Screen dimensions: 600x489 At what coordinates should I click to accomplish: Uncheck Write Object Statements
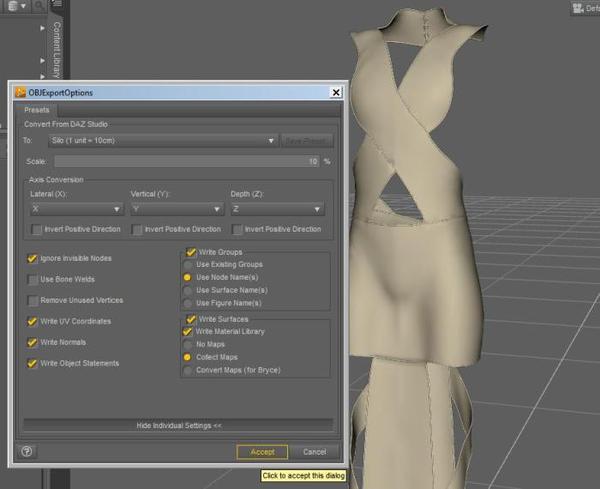[x=33, y=363]
